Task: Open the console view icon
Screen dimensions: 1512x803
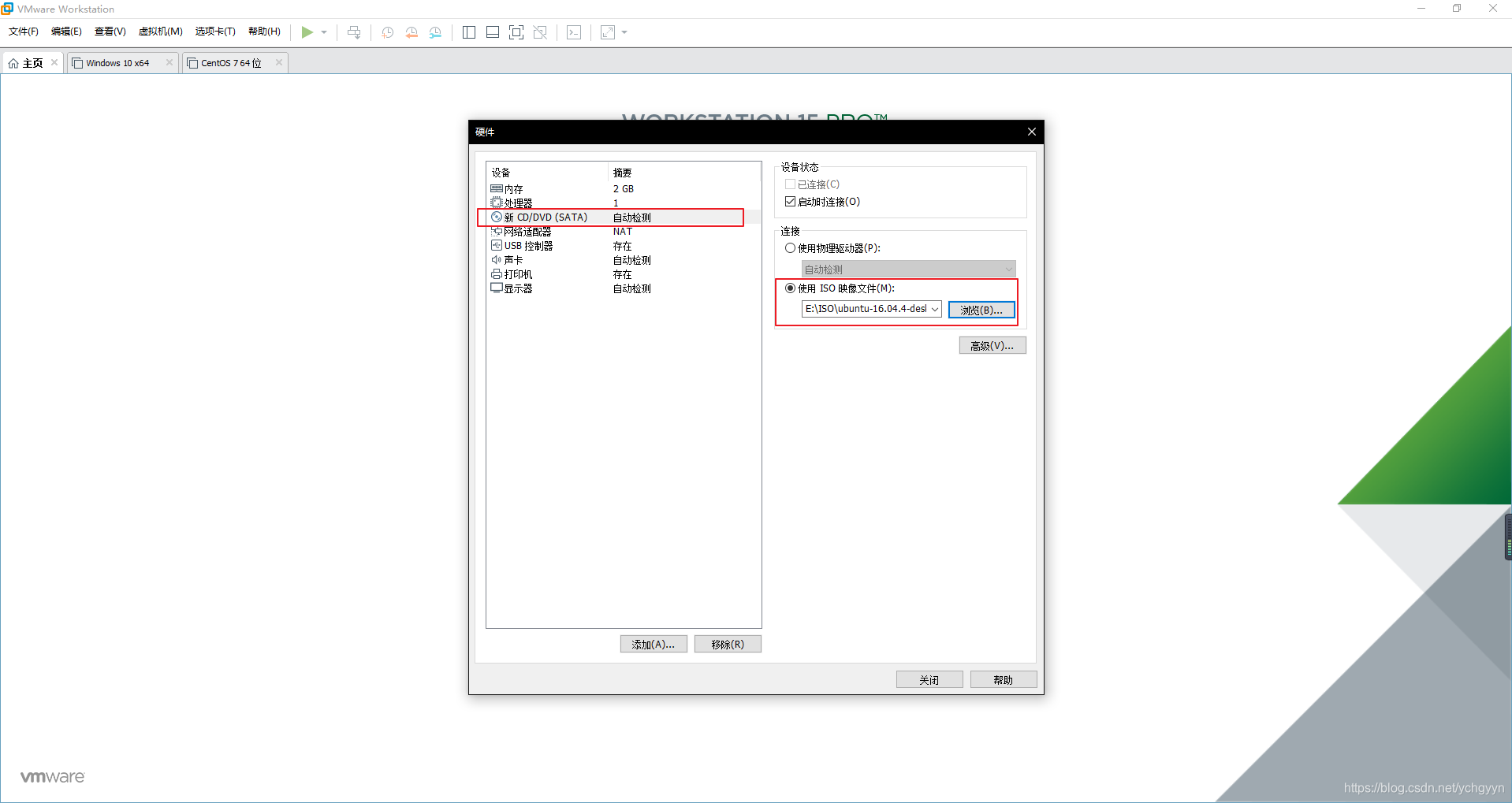Action: pos(574,32)
